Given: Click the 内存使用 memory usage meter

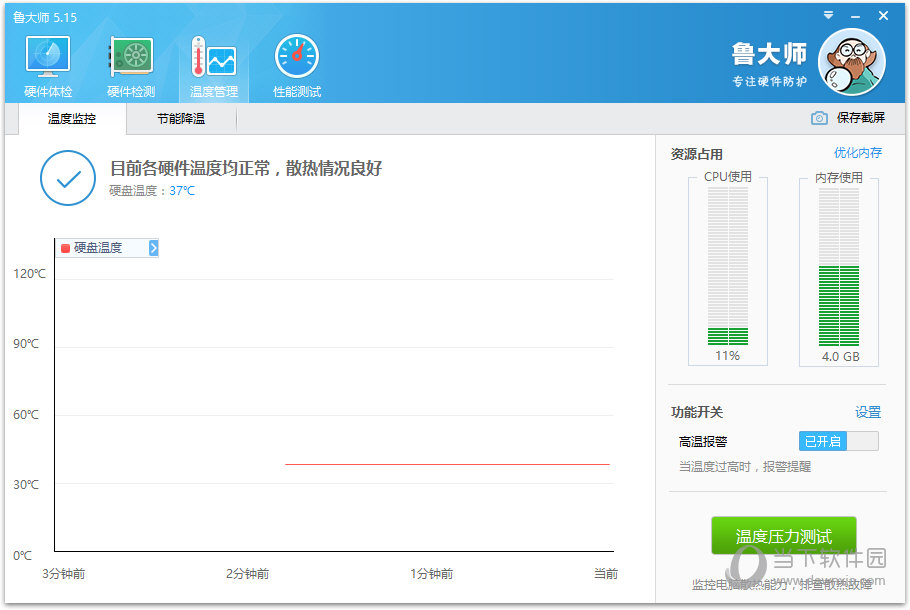Looking at the screenshot, I should click(x=838, y=265).
